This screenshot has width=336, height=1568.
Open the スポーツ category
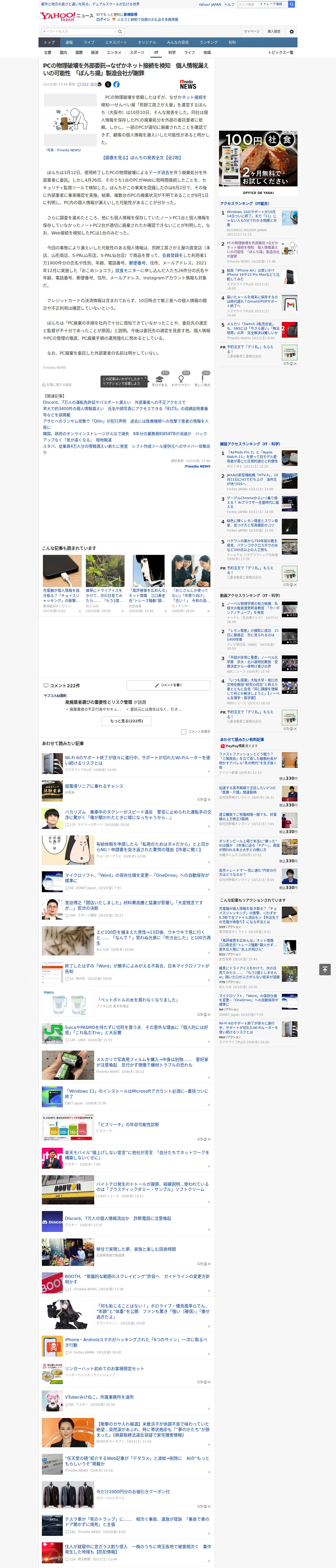point(137,52)
